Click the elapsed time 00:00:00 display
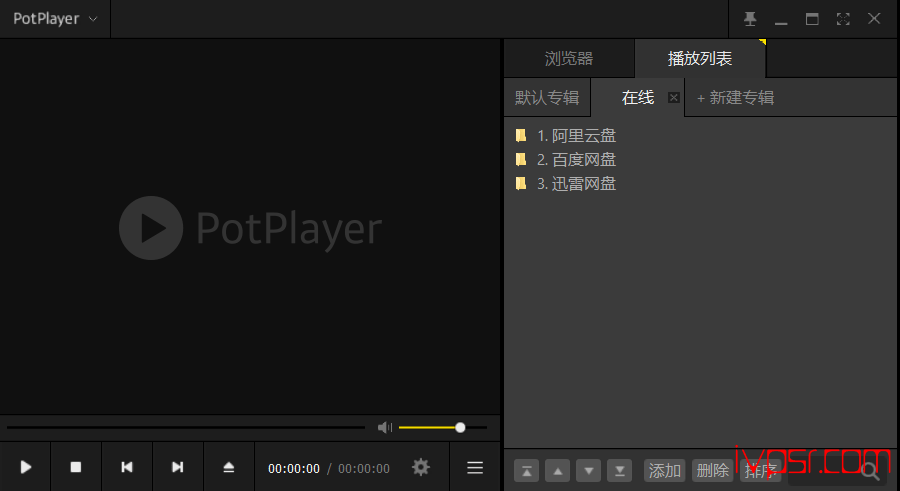 click(x=294, y=469)
